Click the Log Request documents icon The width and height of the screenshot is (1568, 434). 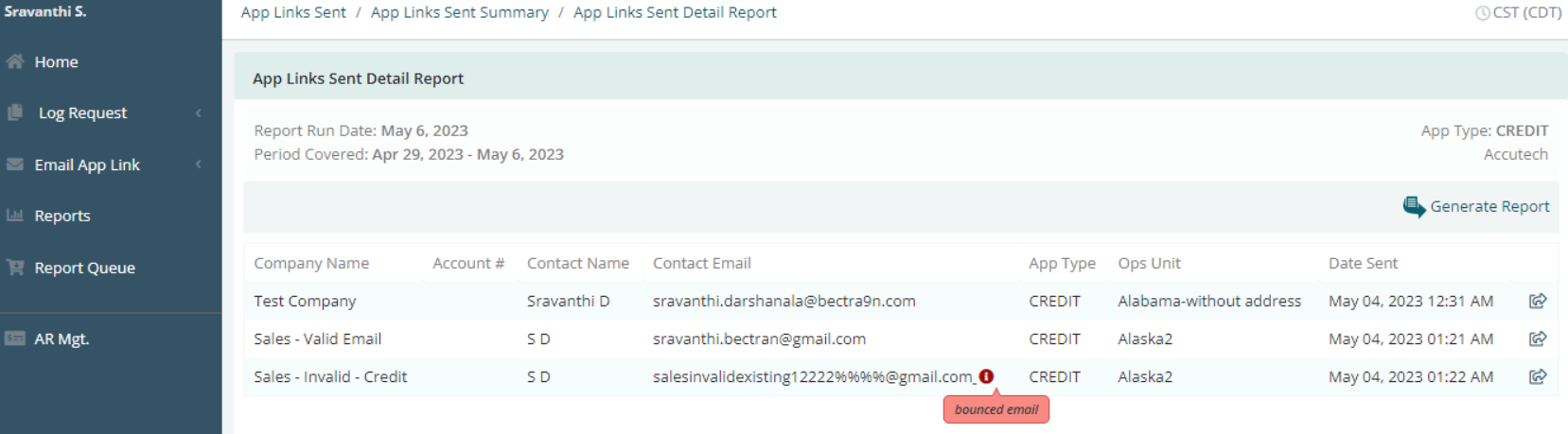14,113
